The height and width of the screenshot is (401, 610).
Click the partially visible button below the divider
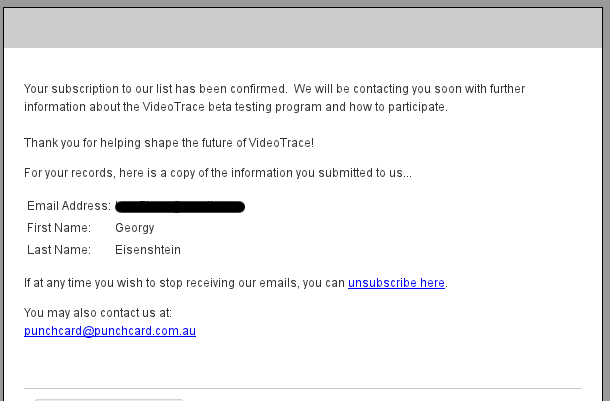(x=109, y=399)
